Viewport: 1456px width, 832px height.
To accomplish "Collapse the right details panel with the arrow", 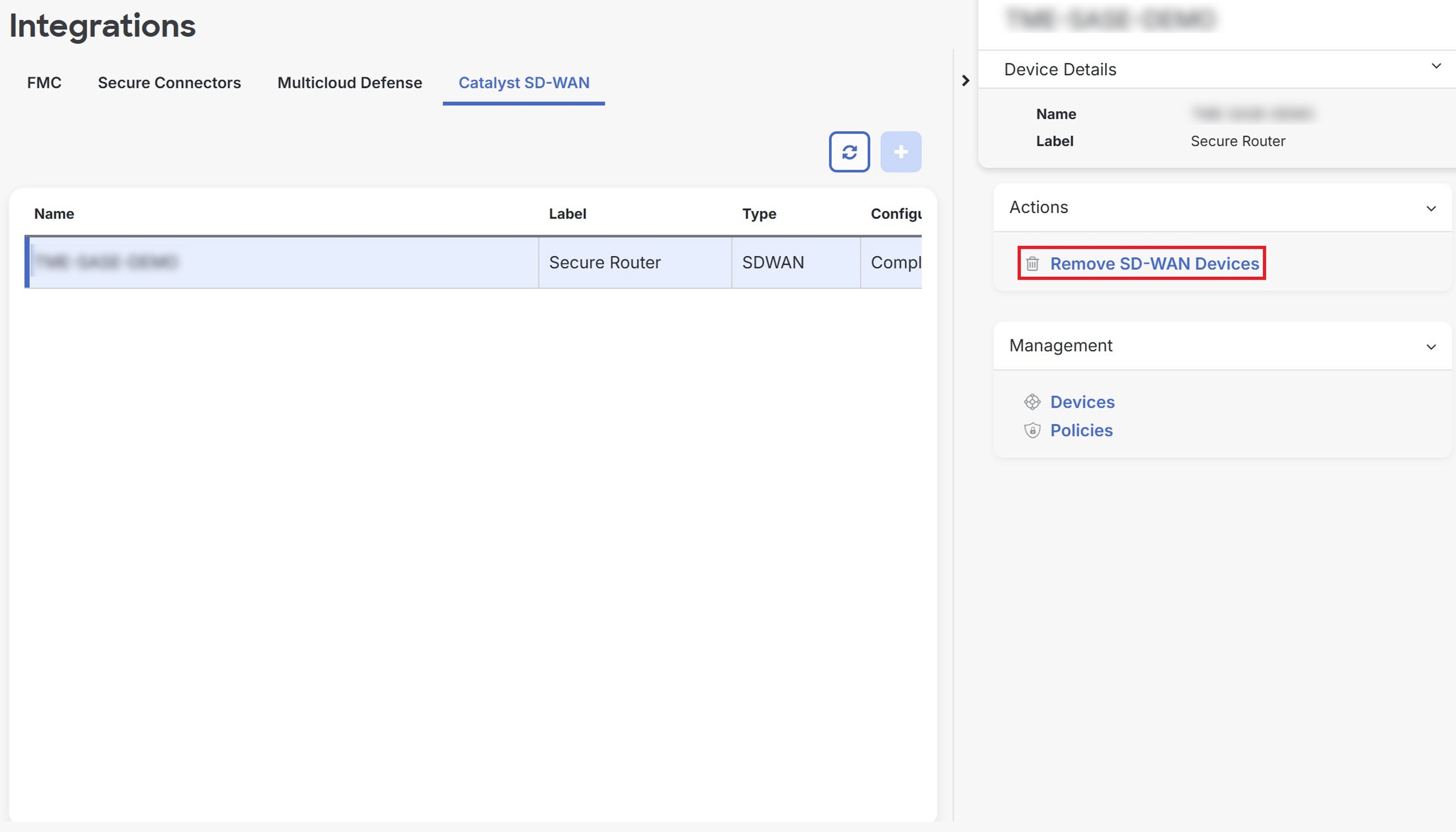I will pyautogui.click(x=966, y=80).
